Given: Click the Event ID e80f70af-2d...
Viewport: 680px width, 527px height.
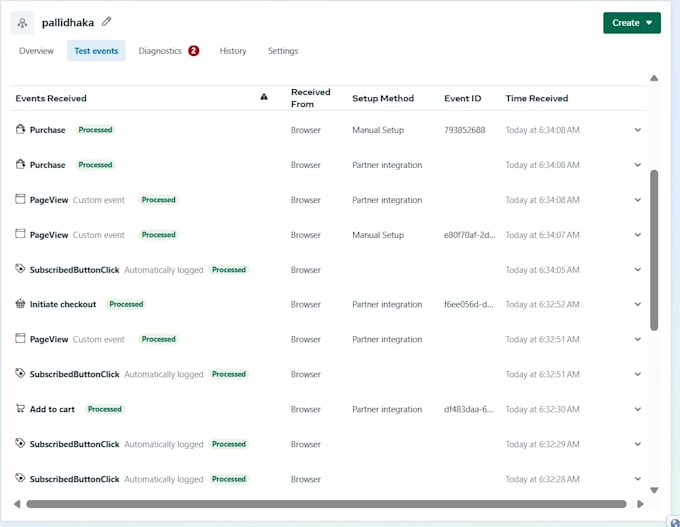Looking at the screenshot, I should tap(469, 235).
